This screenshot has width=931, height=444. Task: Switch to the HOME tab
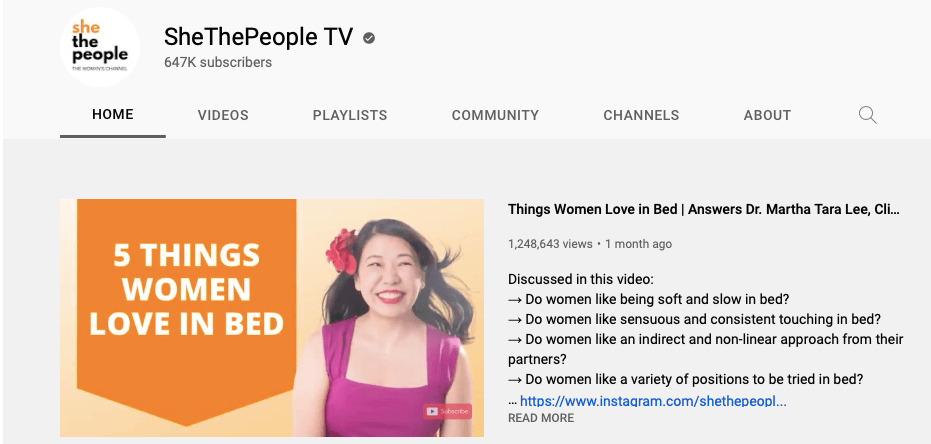coord(113,115)
